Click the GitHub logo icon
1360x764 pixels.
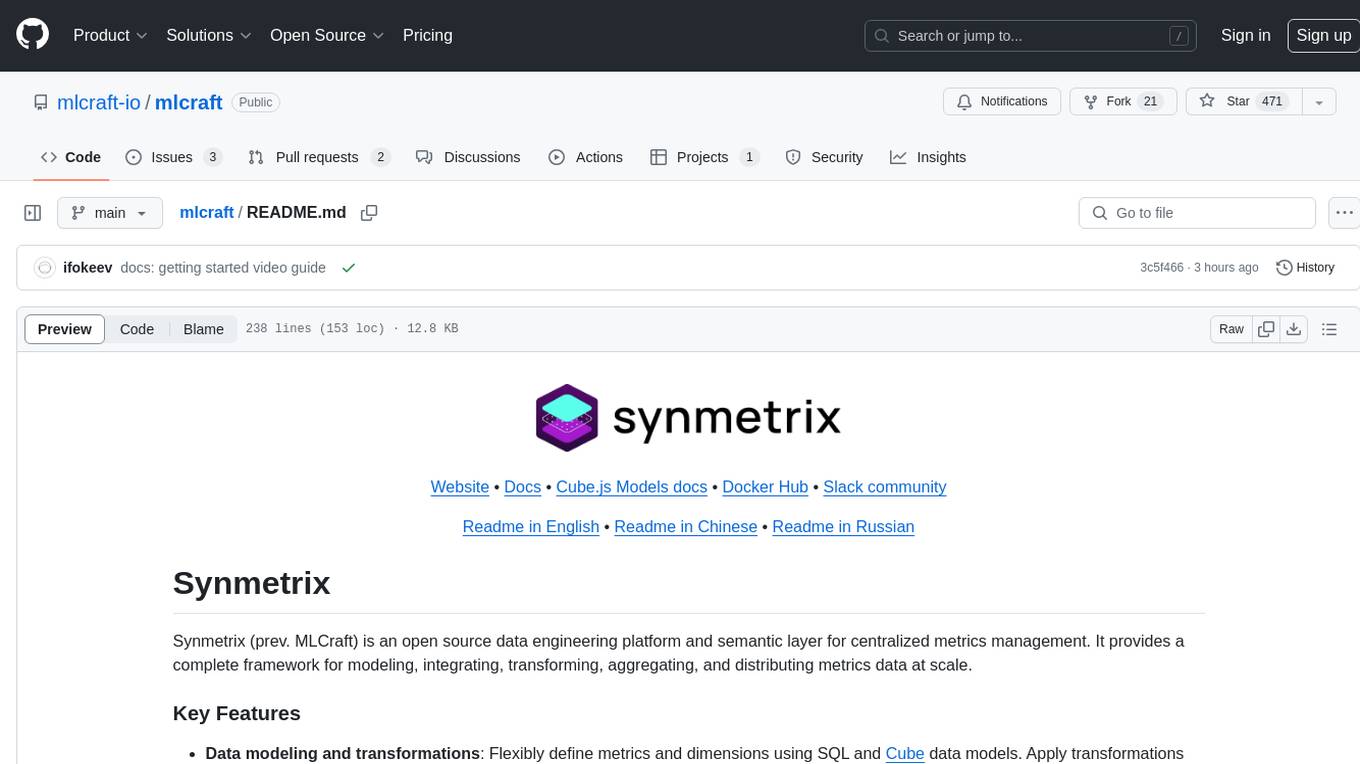pyautogui.click(x=32, y=35)
